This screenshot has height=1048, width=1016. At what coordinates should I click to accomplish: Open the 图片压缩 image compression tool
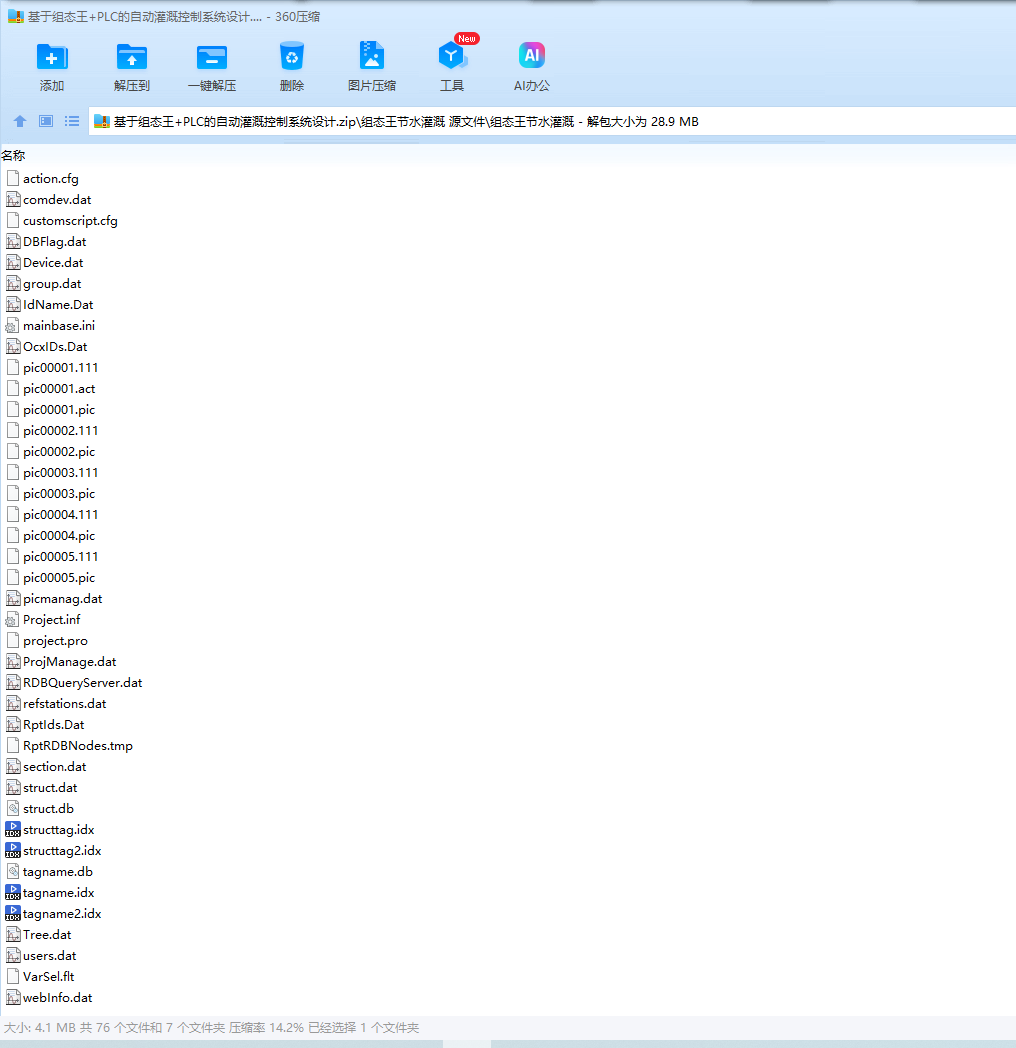(372, 56)
